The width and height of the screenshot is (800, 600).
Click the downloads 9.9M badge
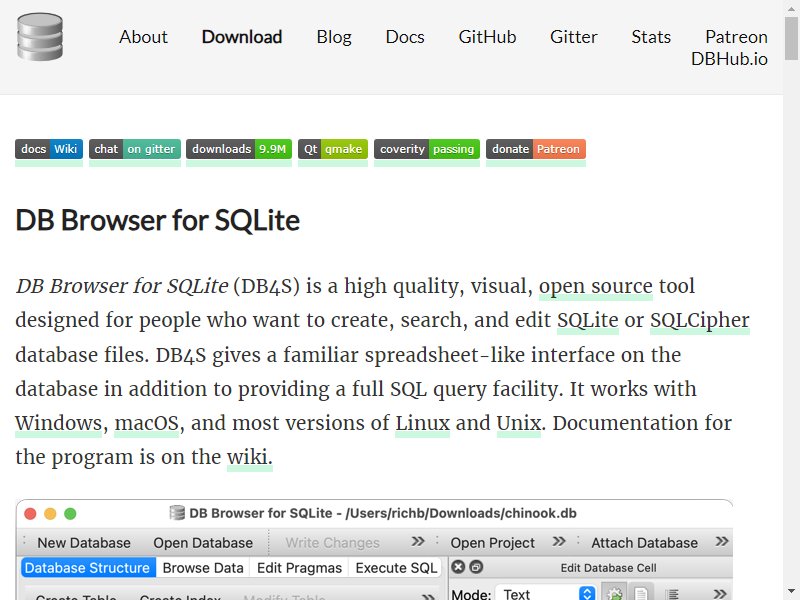coord(239,149)
